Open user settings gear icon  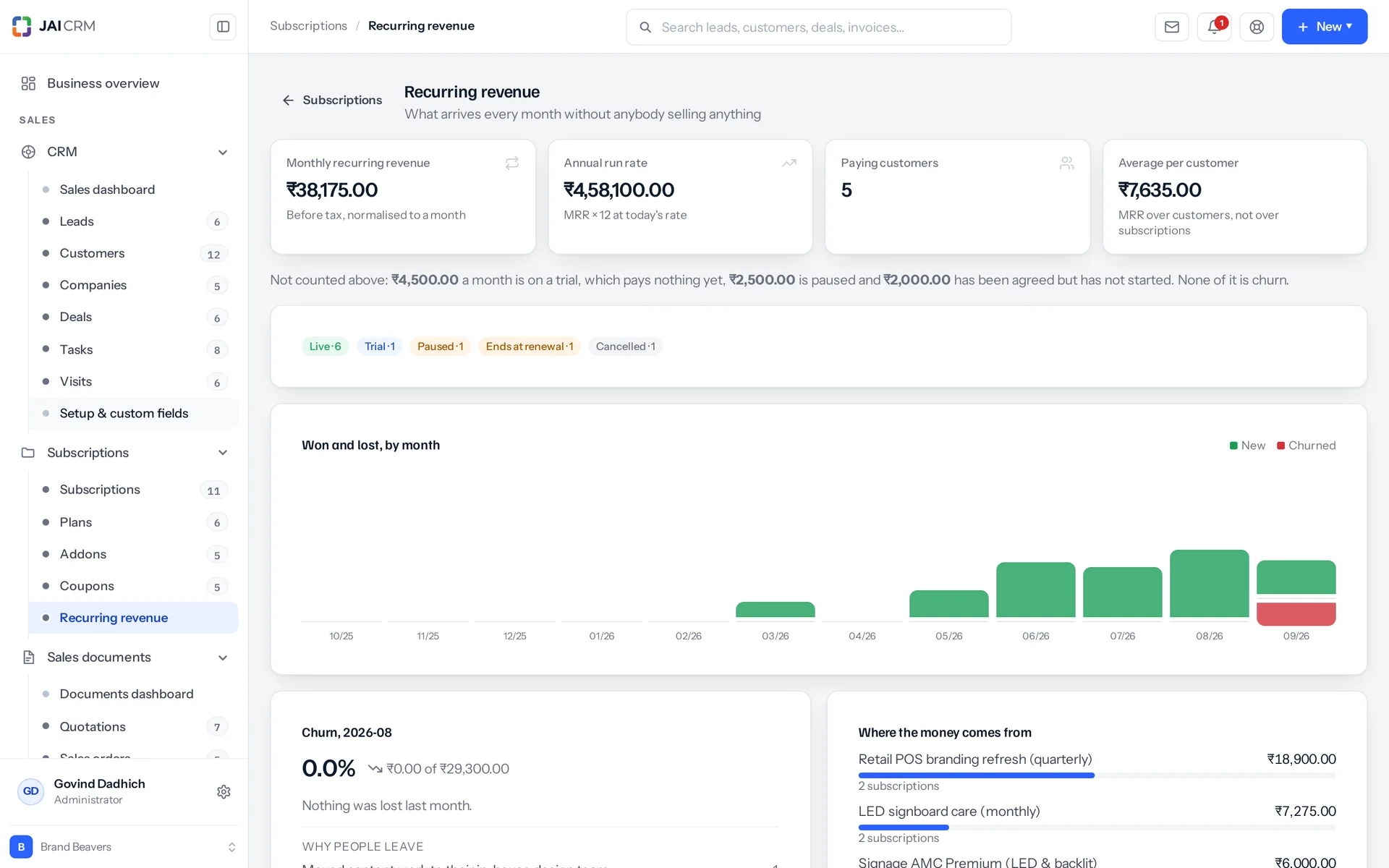click(x=224, y=791)
